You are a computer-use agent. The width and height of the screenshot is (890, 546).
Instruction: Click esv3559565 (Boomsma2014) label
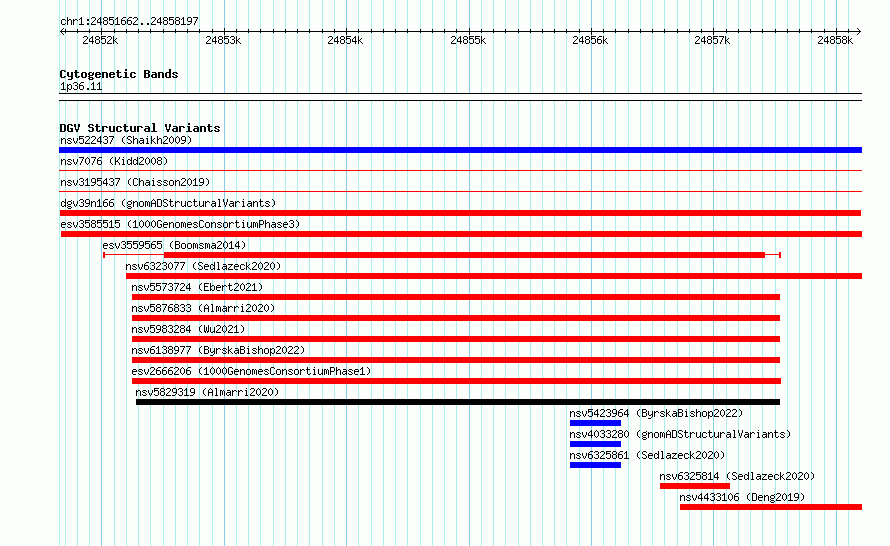[174, 245]
